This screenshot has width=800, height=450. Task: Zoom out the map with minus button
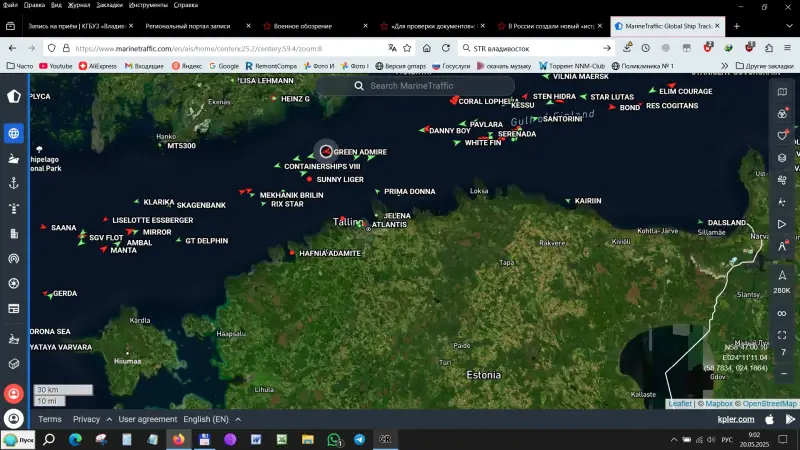coord(784,373)
